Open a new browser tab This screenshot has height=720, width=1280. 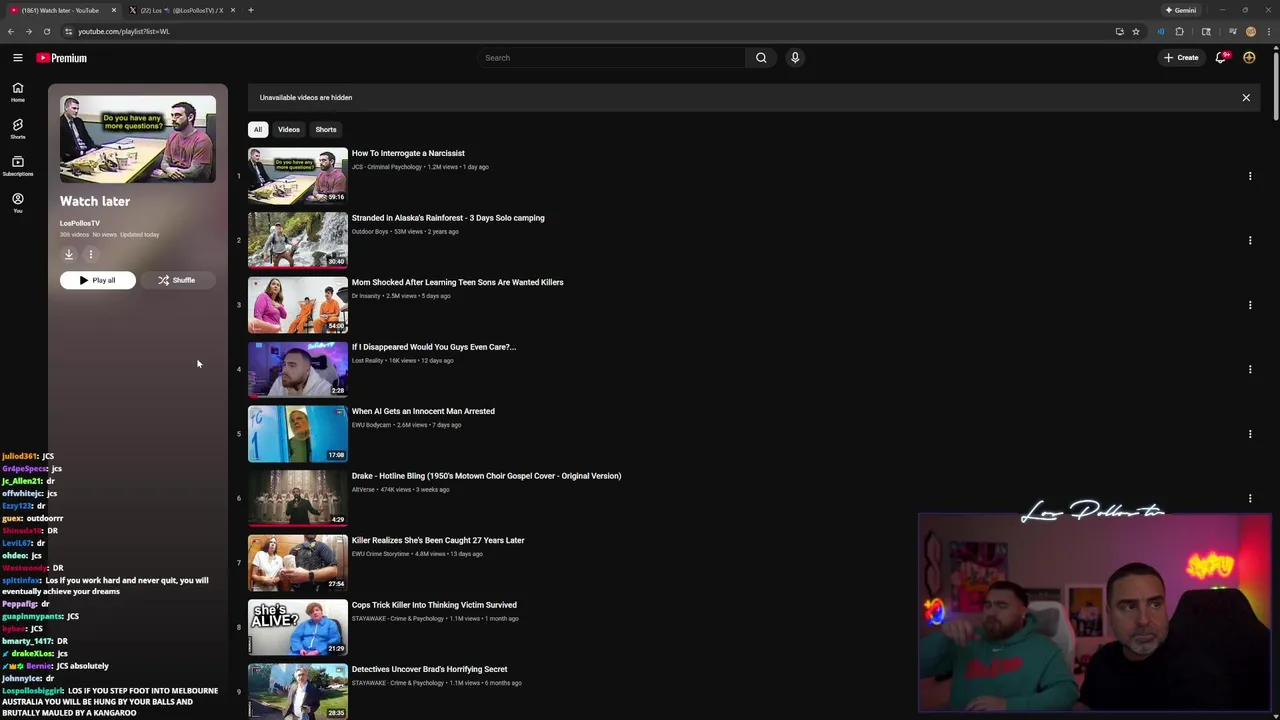(x=251, y=10)
